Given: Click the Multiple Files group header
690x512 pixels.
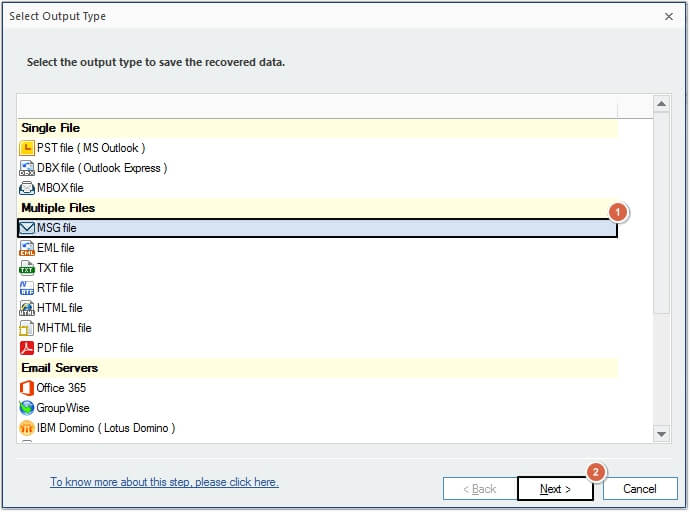Looking at the screenshot, I should point(318,208).
